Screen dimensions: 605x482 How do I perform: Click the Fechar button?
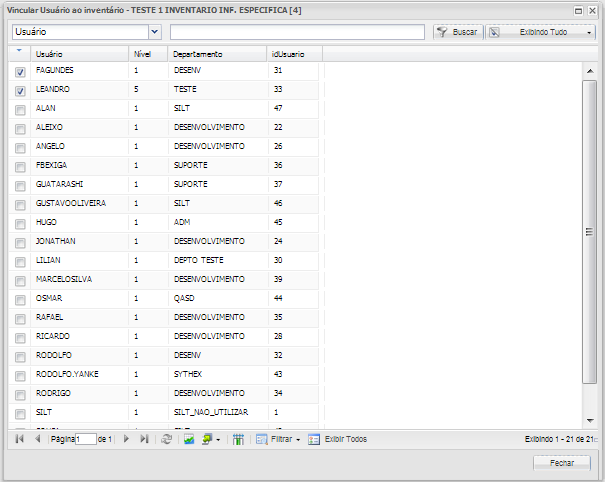coord(562,463)
